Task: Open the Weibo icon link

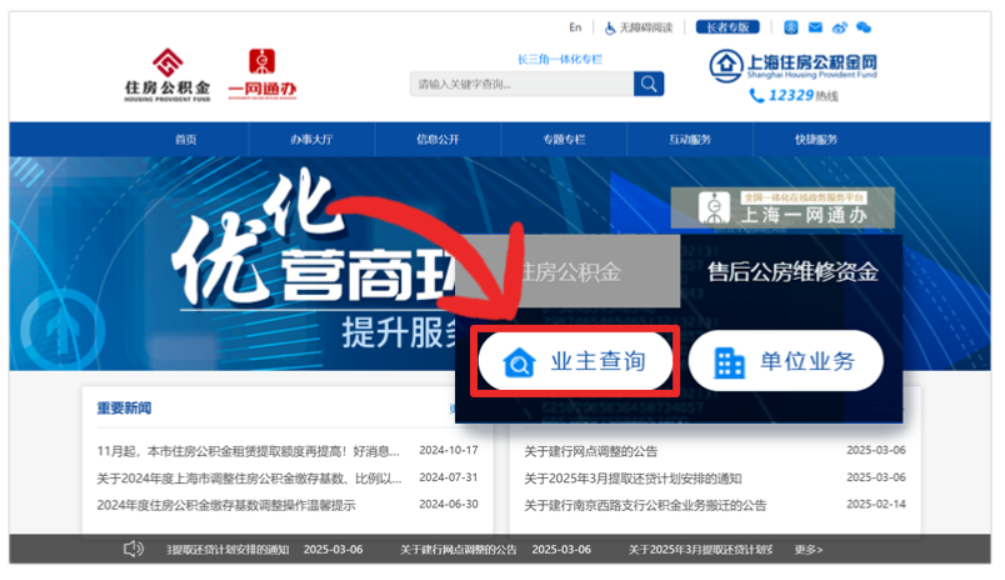Action: (x=839, y=28)
